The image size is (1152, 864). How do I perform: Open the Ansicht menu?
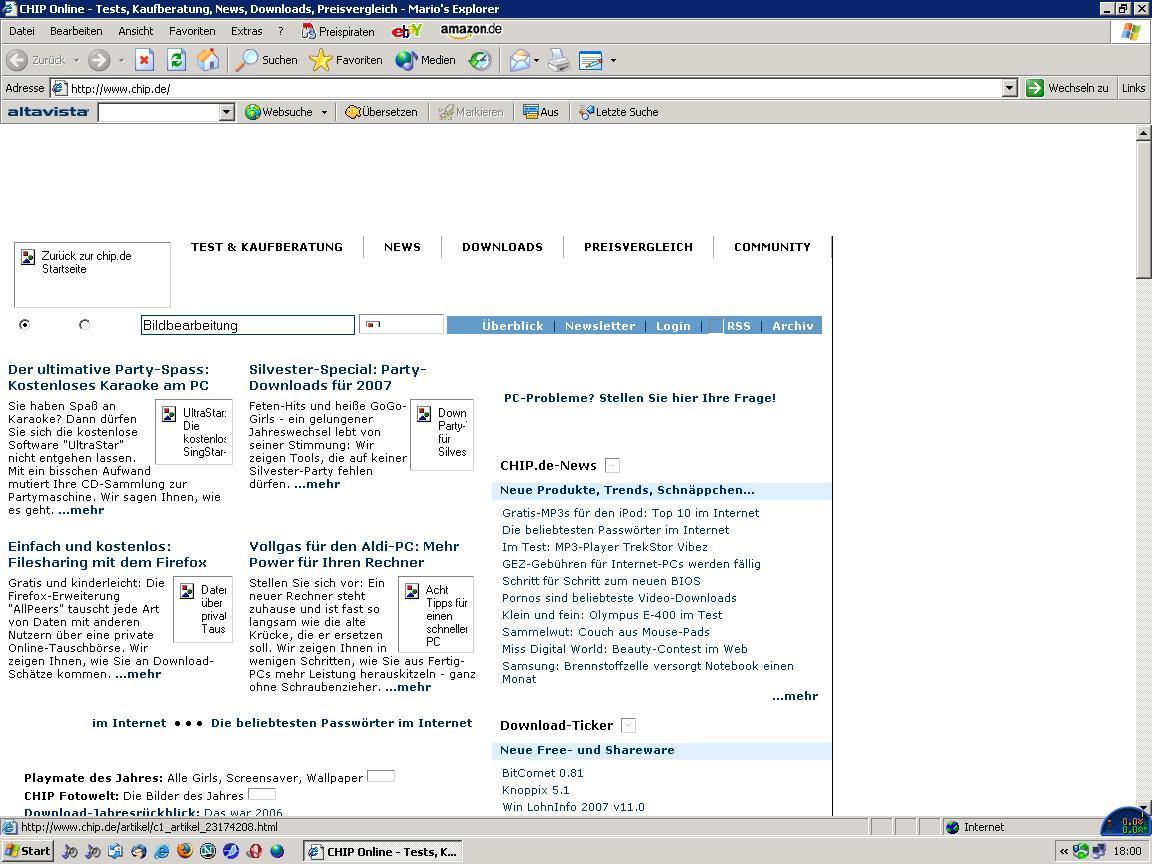coord(136,31)
